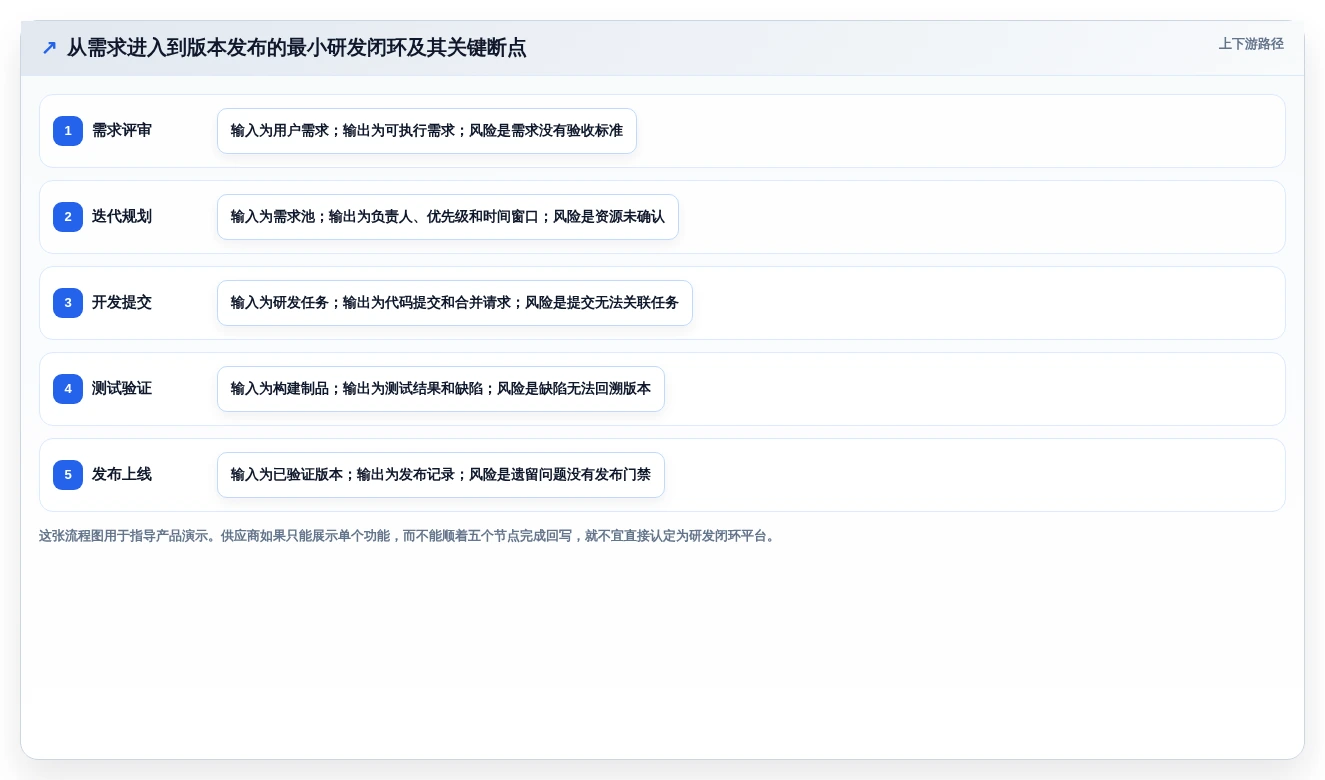Select step number 4 badge
This screenshot has height=780, width=1325.
68,389
